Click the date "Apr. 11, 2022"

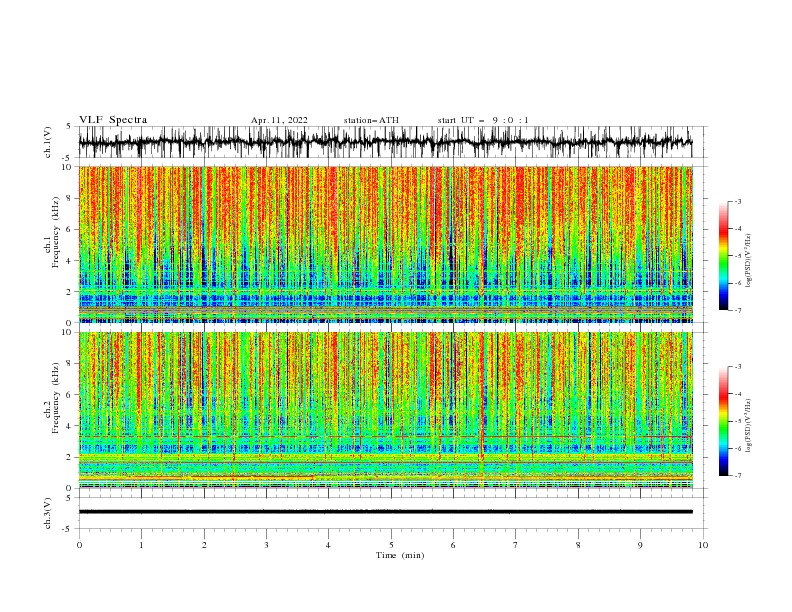(279, 120)
